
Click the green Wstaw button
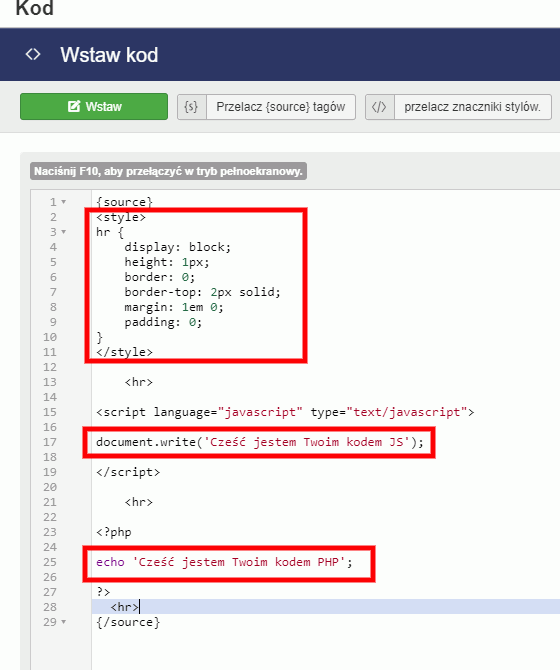[x=94, y=106]
